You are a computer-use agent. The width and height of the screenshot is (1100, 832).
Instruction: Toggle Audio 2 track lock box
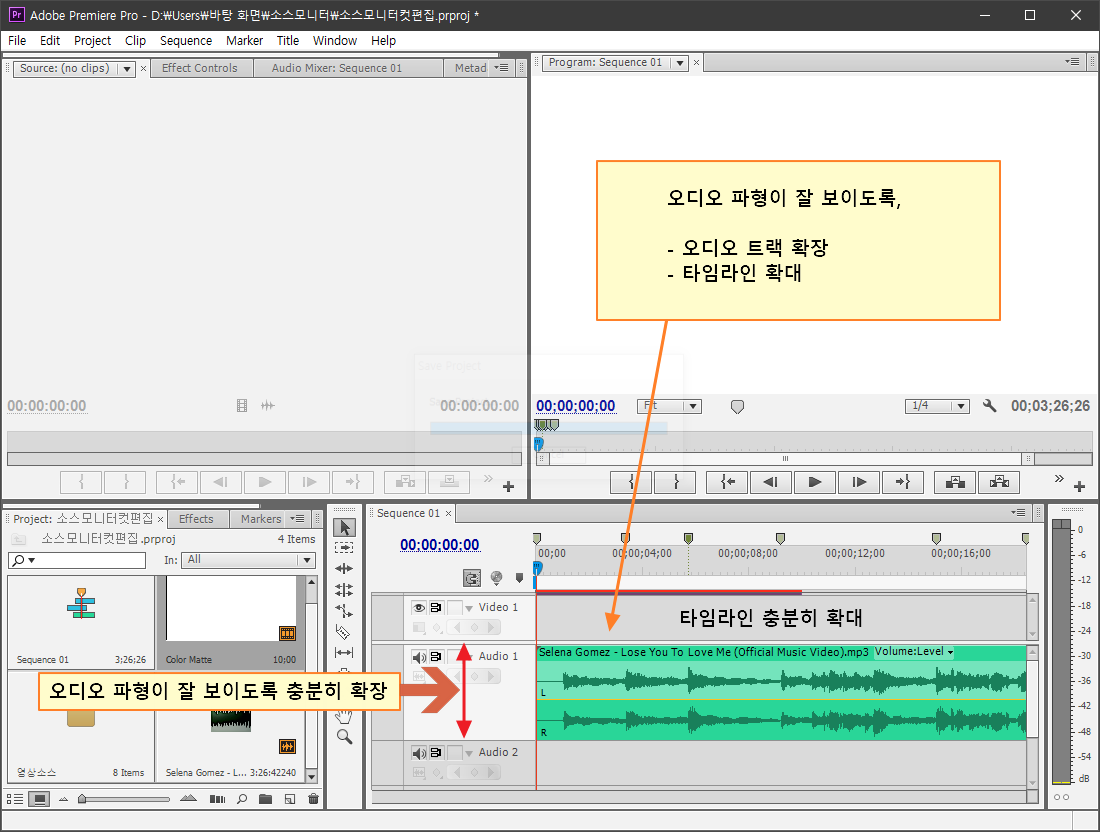(455, 753)
